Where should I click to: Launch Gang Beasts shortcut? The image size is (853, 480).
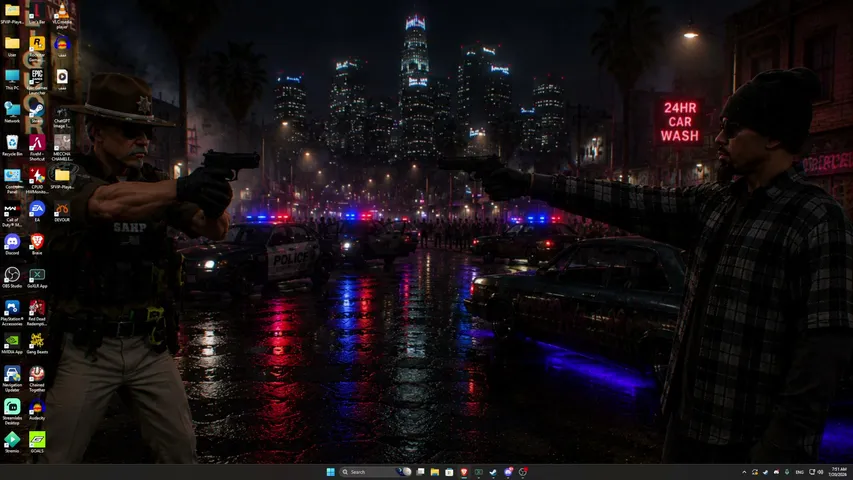pyautogui.click(x=37, y=344)
